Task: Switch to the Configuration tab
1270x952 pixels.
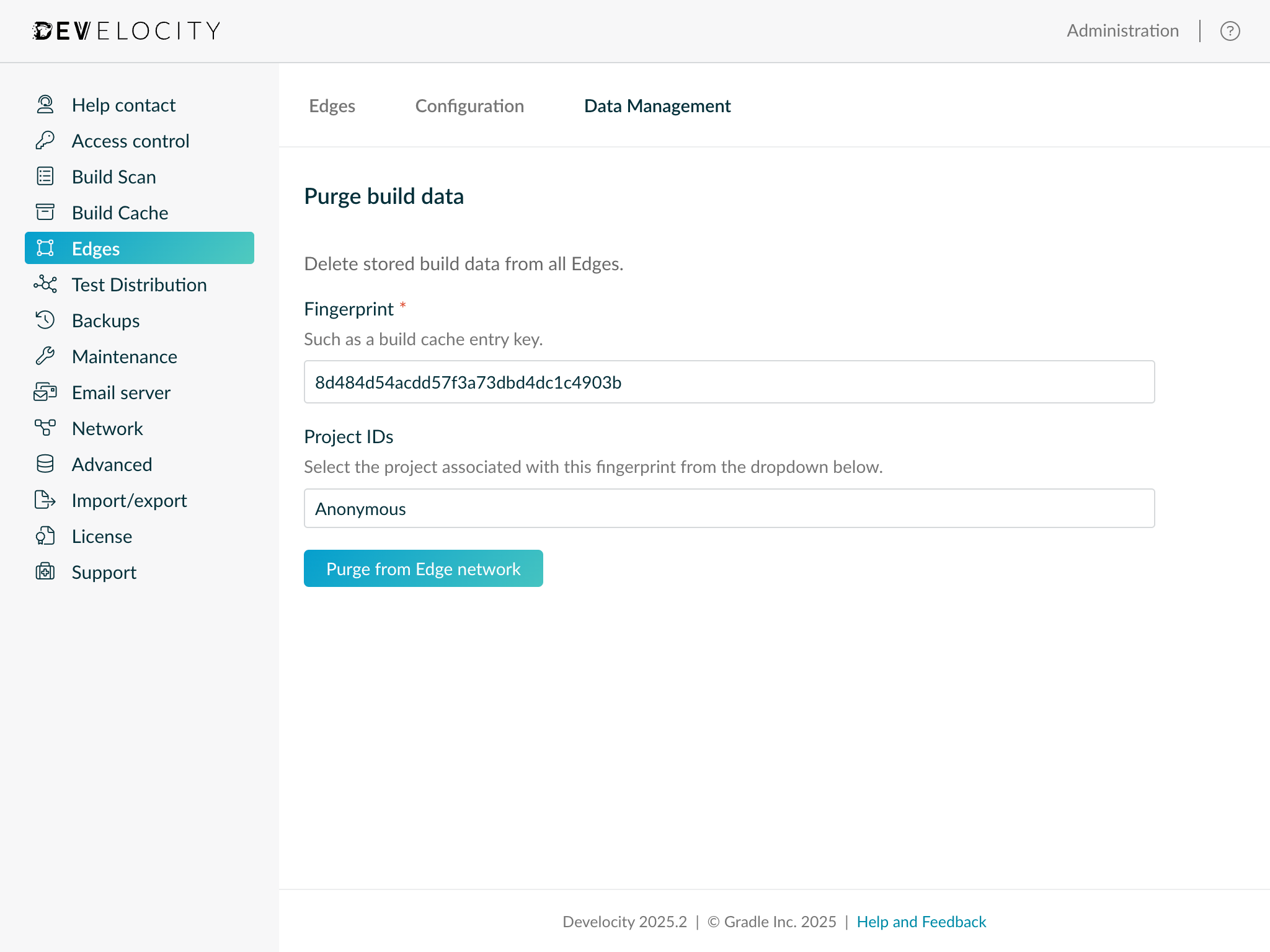Action: pos(469,105)
